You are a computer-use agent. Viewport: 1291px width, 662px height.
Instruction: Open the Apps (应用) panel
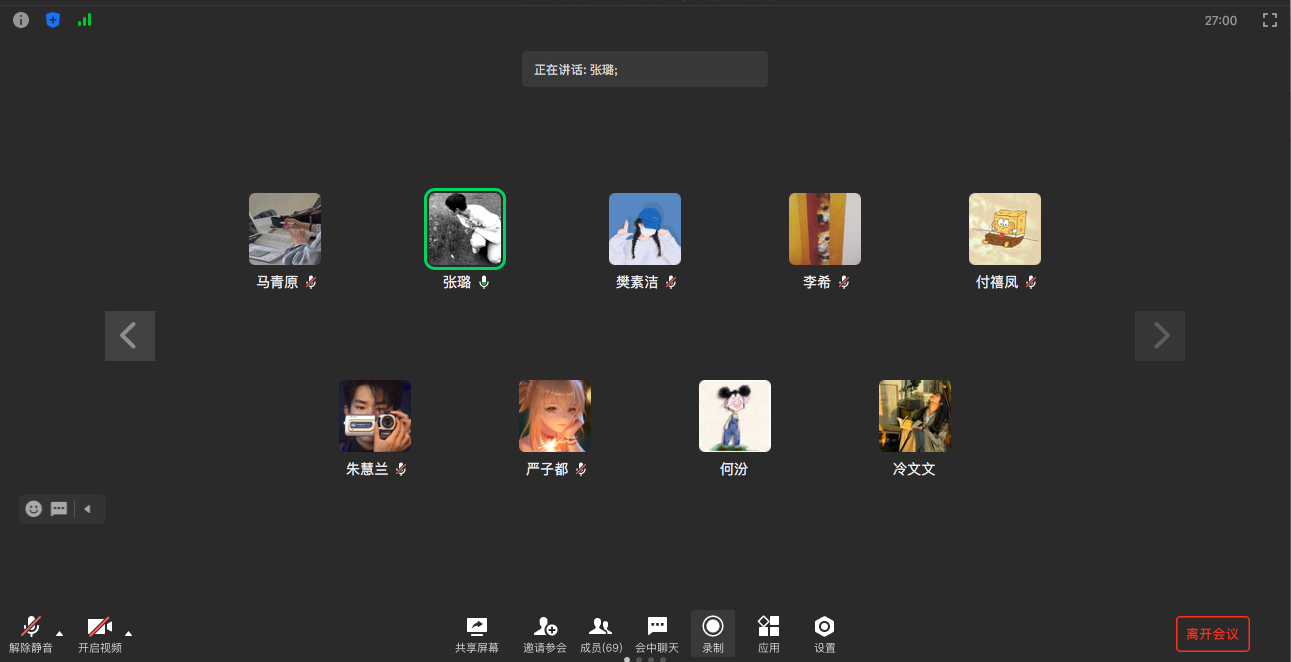[768, 634]
